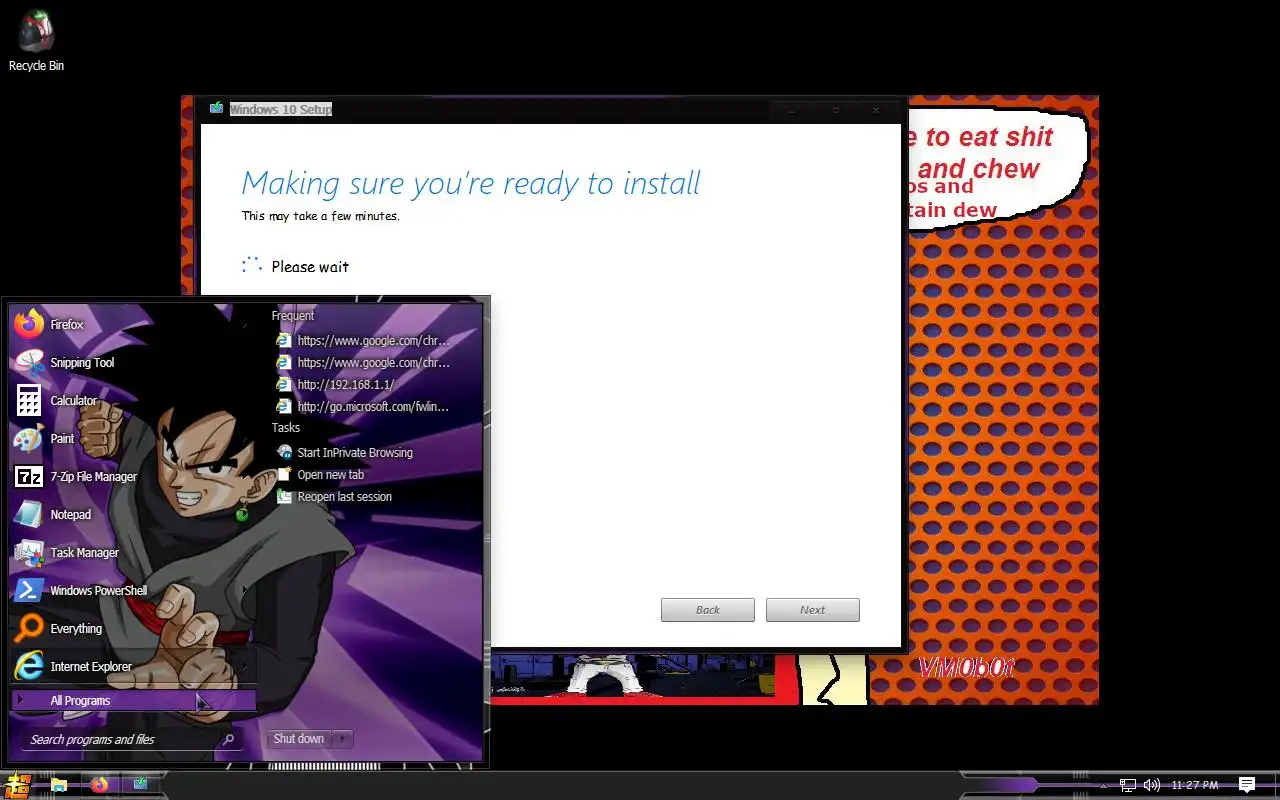The image size is (1280, 800).
Task: Click the Frequent section header
Action: click(x=293, y=316)
